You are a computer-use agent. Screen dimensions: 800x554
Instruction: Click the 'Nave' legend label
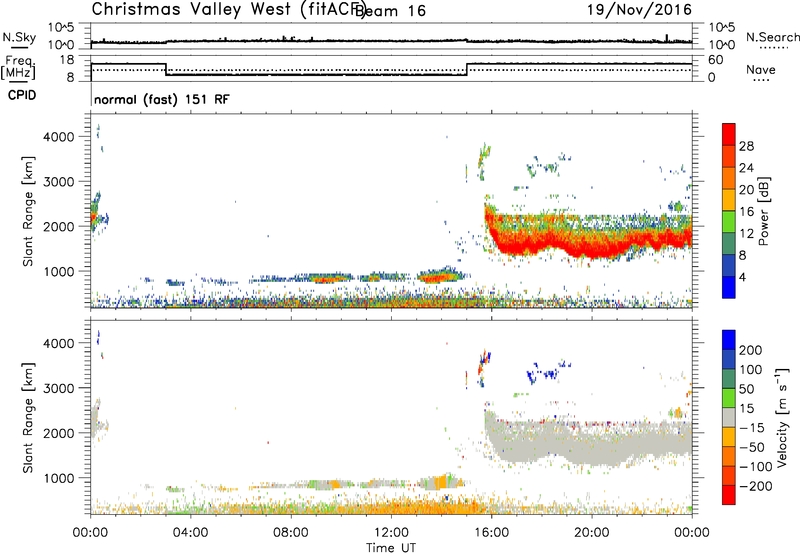[761, 69]
